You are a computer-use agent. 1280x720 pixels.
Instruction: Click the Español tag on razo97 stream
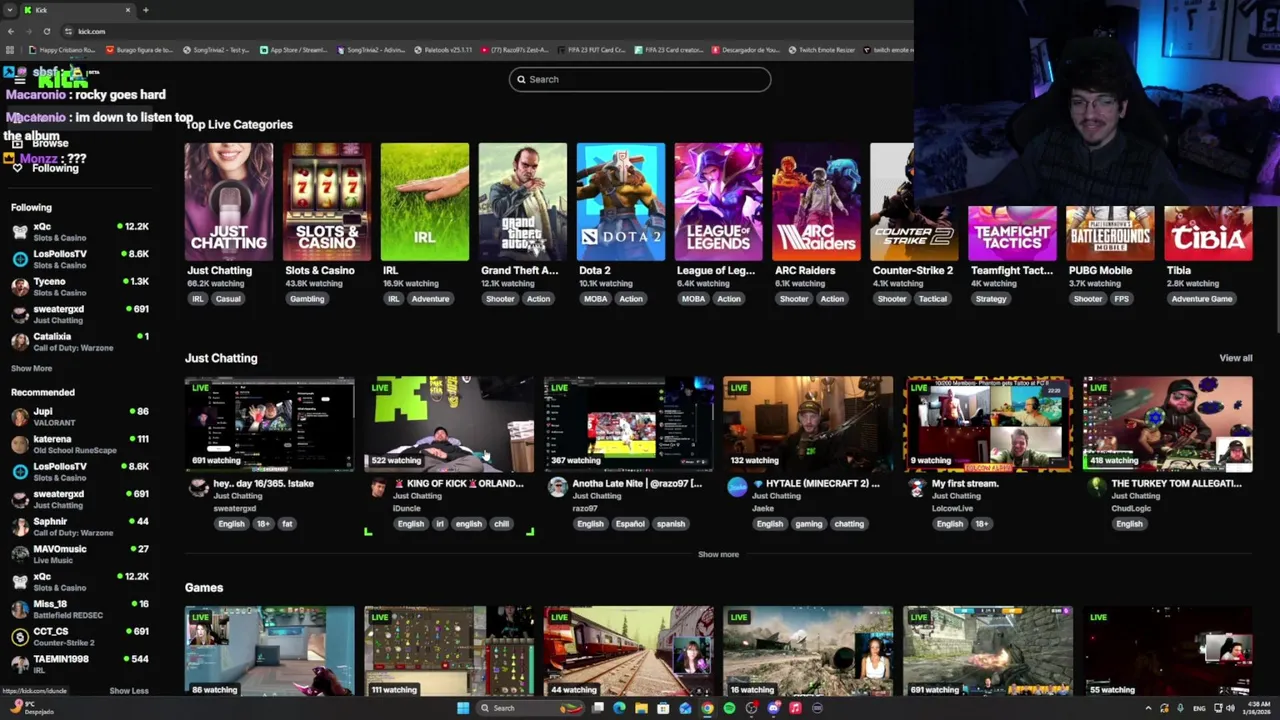pos(630,524)
